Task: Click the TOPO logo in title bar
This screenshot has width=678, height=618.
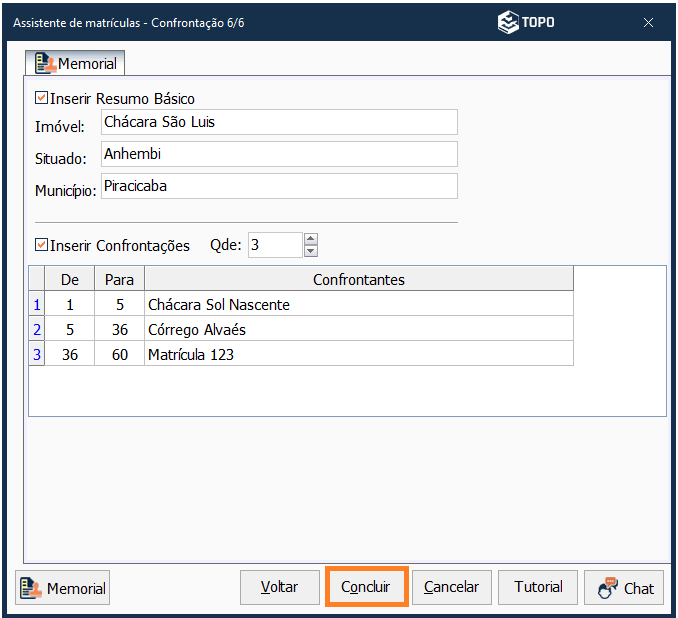Action: 526,22
